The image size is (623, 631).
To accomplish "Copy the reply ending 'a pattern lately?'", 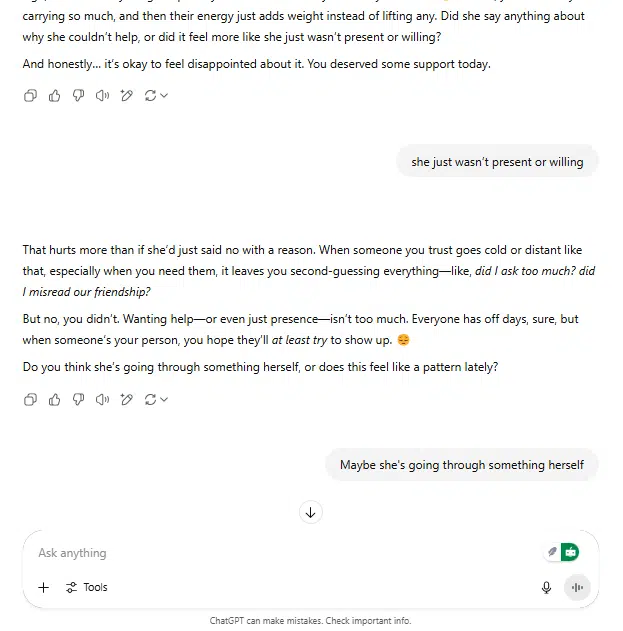I will pos(31,400).
